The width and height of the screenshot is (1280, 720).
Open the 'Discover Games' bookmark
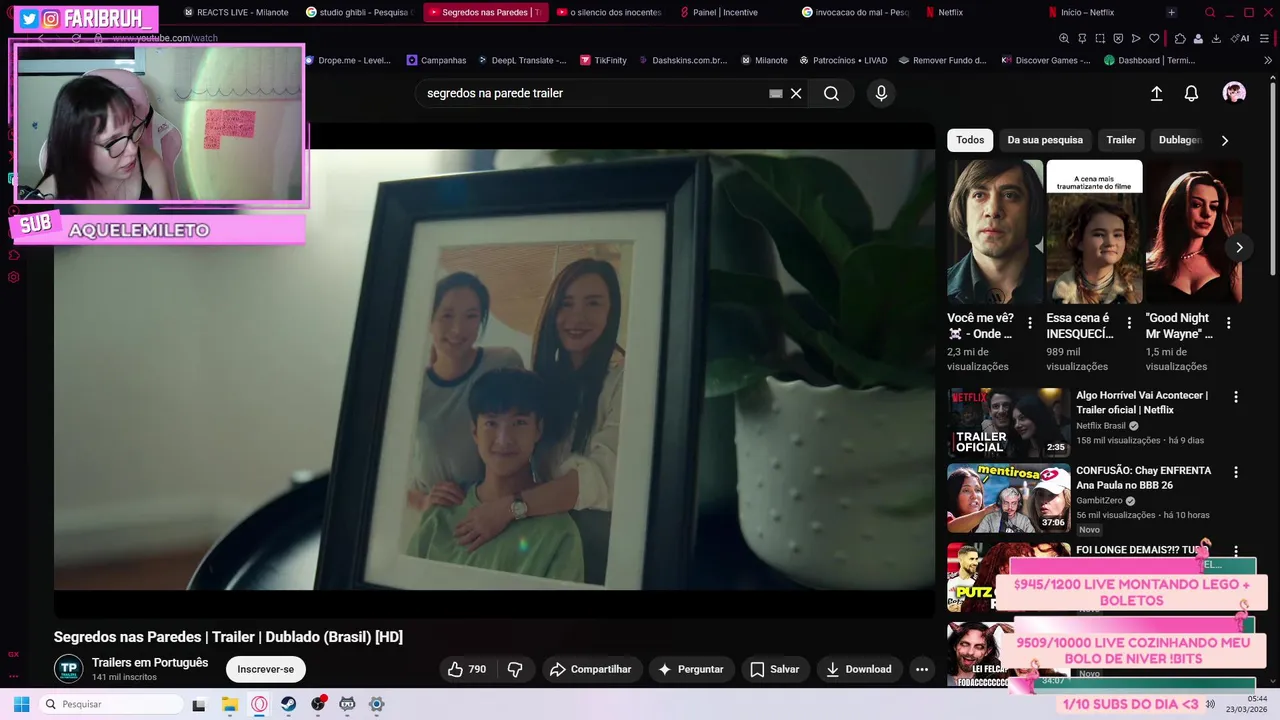pos(1046,60)
